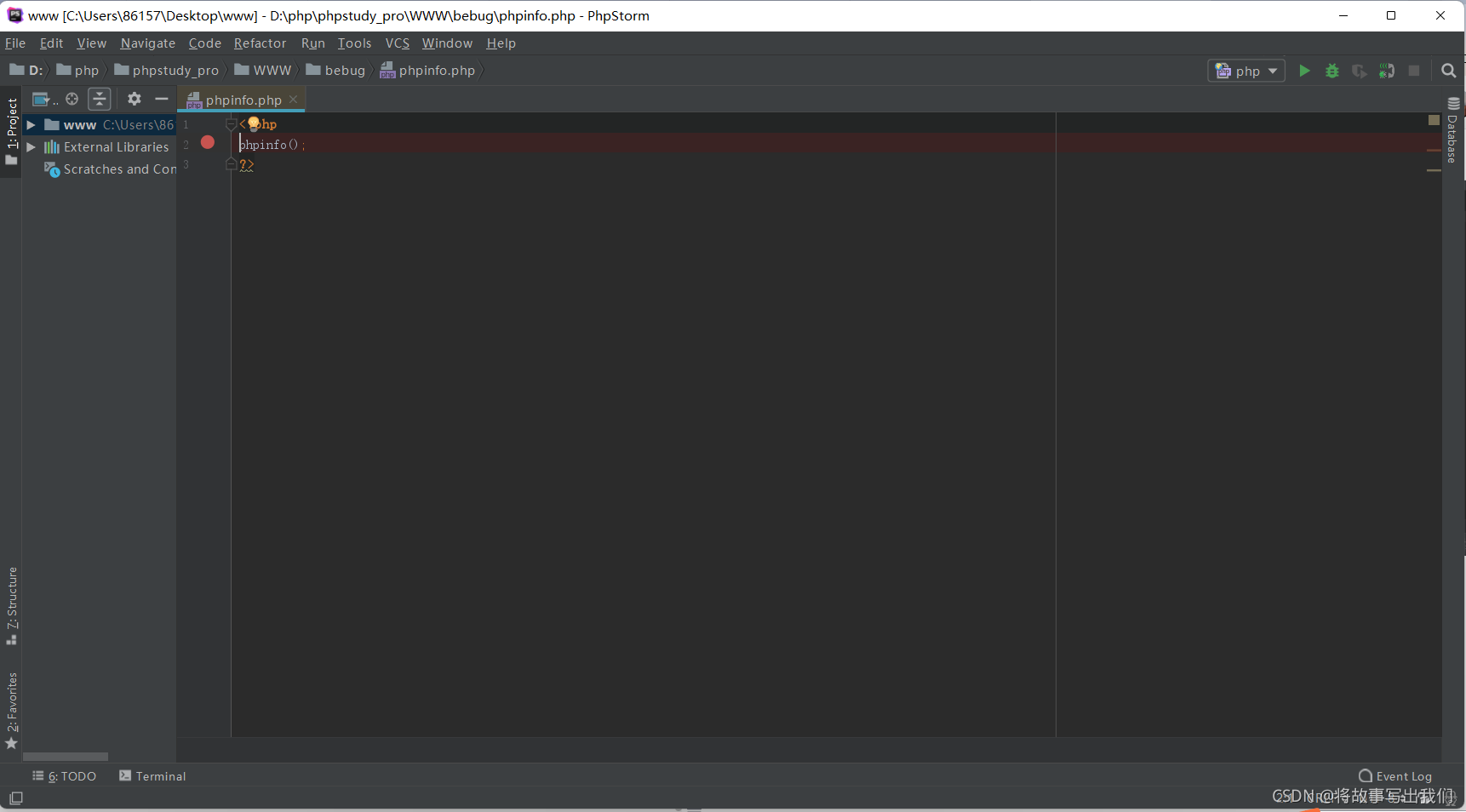The image size is (1466, 812).
Task: Click the D: drive breadcrumb
Action: tap(26, 71)
